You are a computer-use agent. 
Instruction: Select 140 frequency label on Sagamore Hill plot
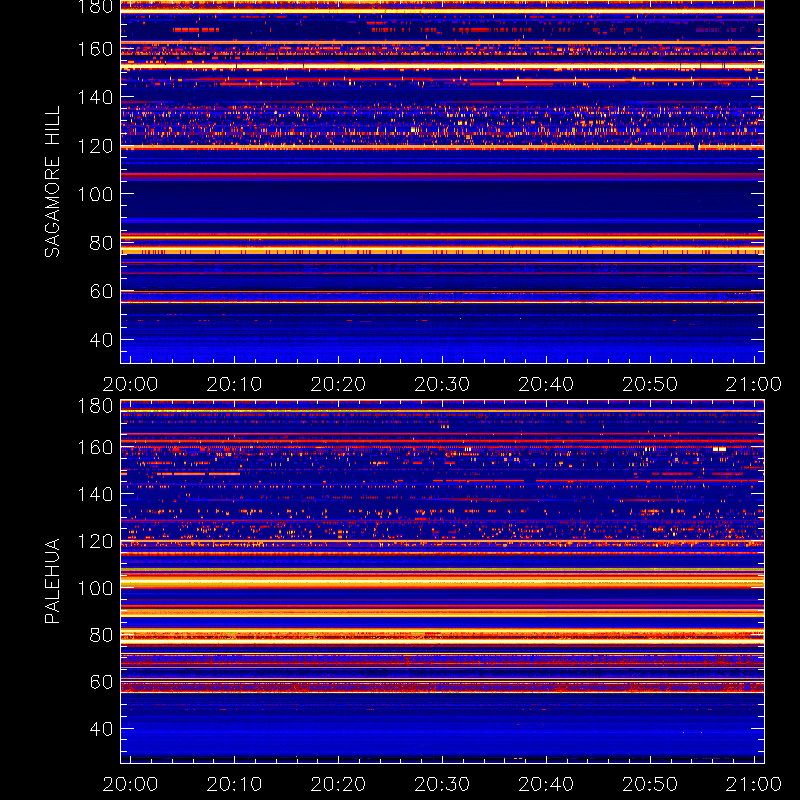click(95, 97)
